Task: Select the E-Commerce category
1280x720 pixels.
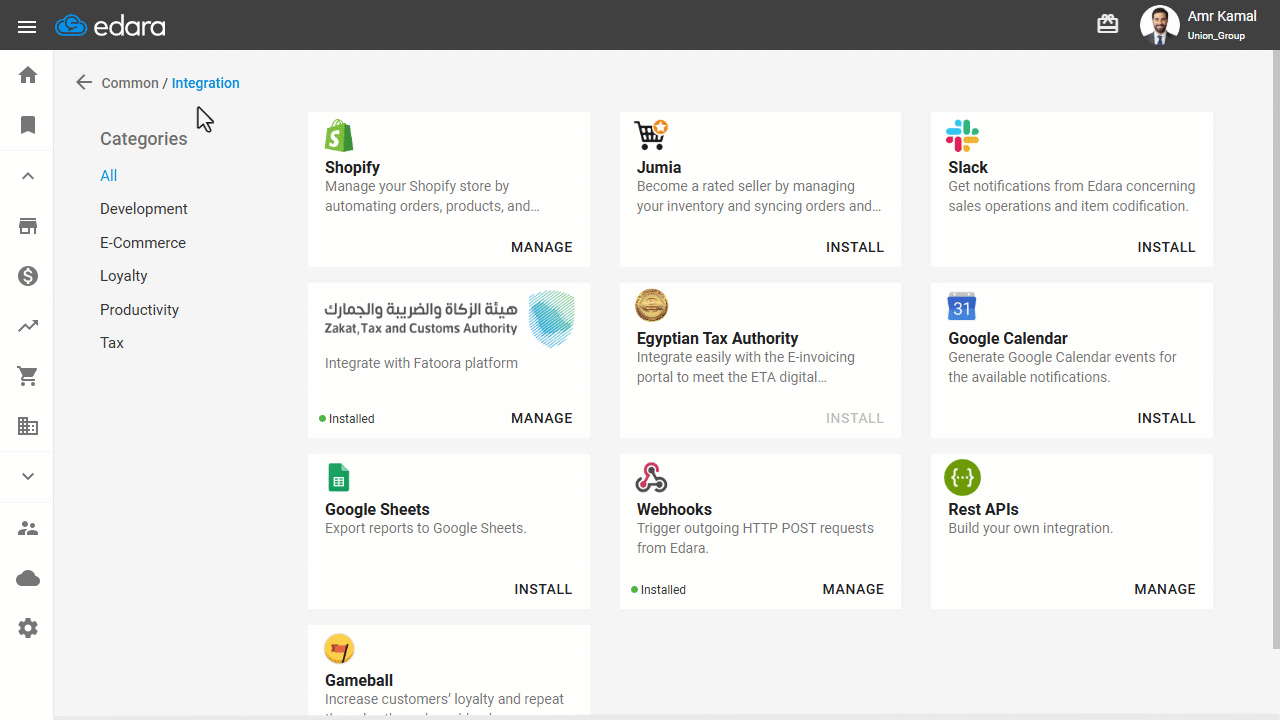Action: click(143, 243)
